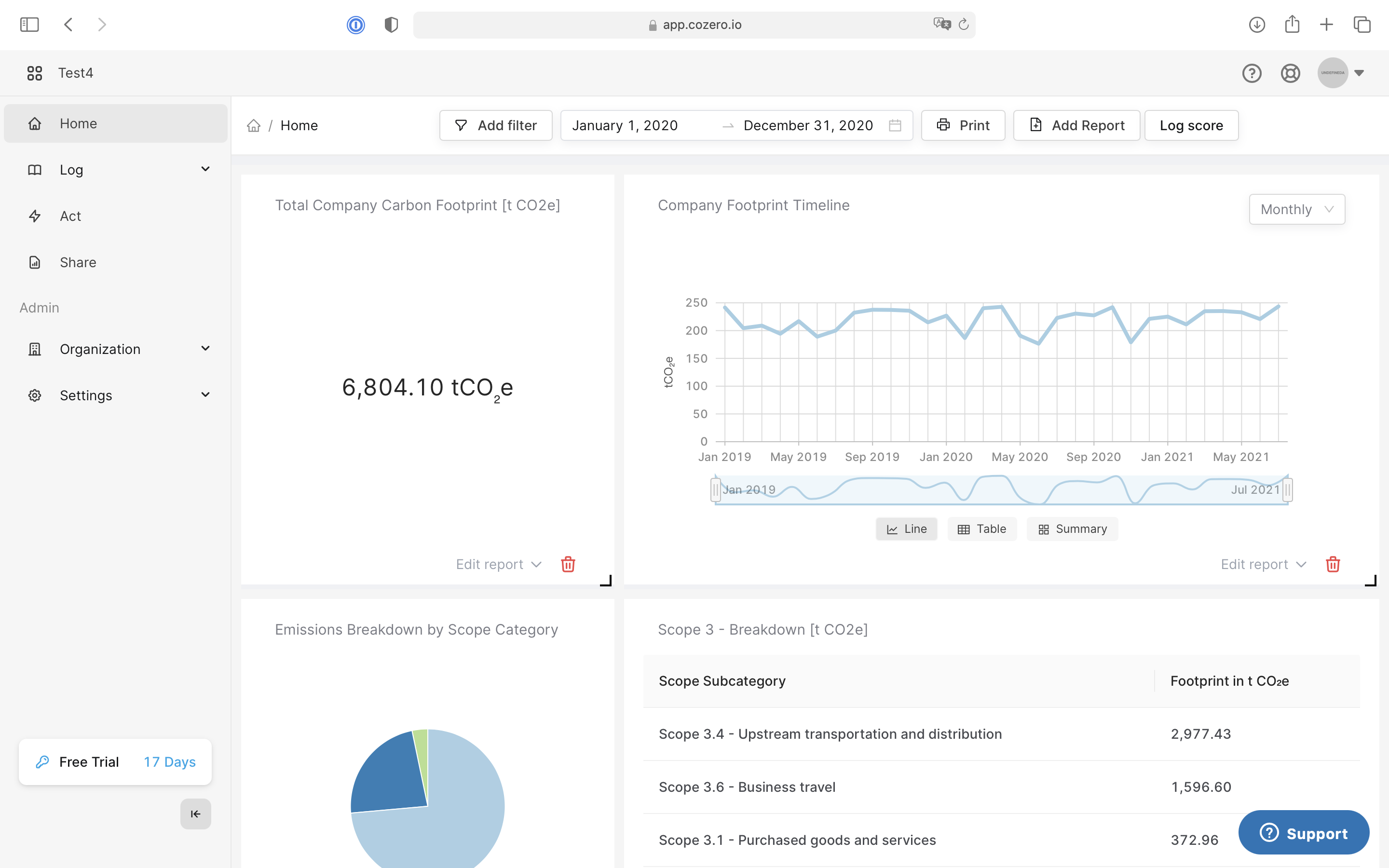
Task: Click the left handle of the timeline range slider
Action: [715, 489]
